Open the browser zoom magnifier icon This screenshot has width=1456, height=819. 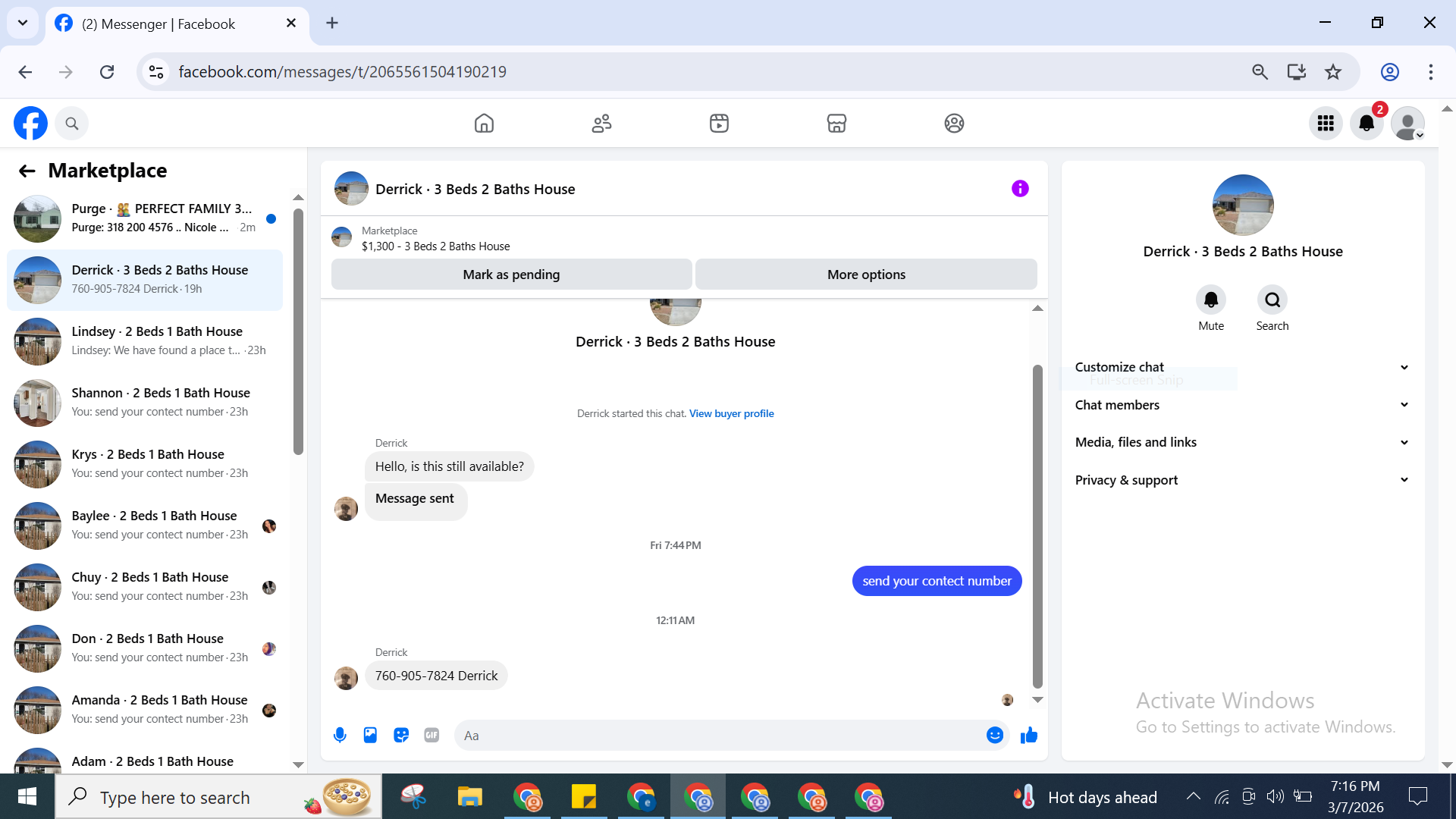point(1260,72)
